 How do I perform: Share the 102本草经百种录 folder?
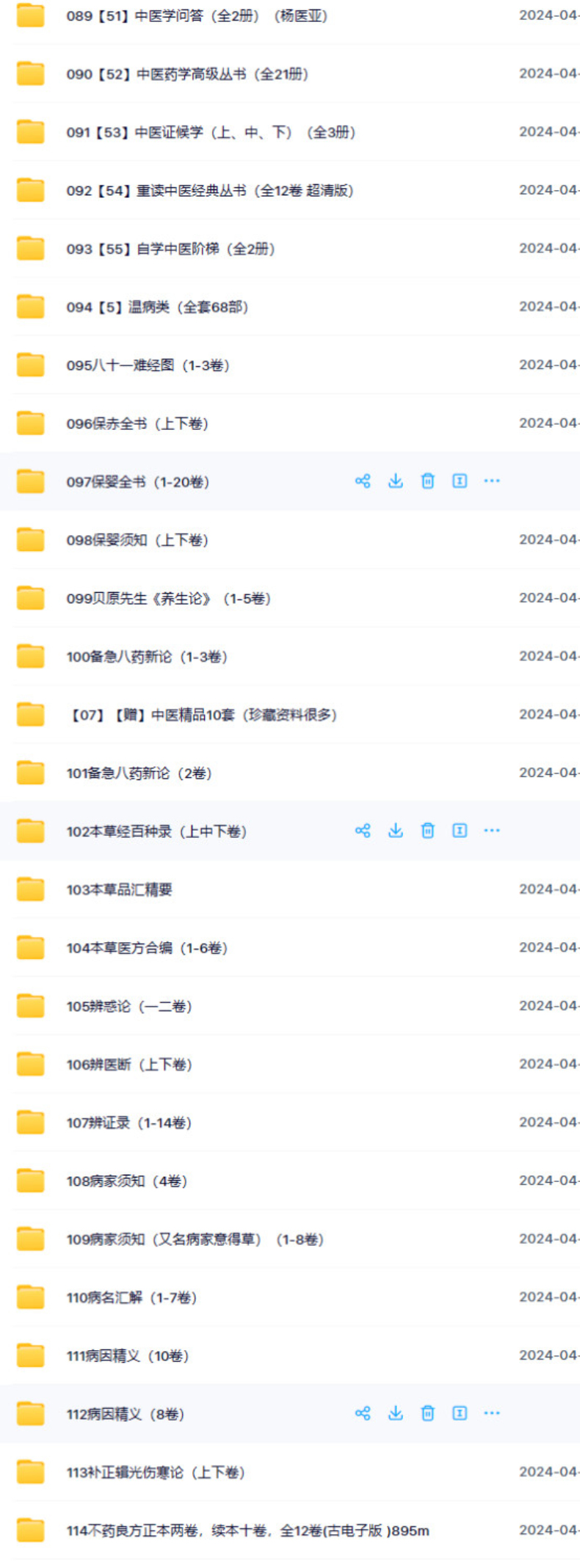(363, 831)
